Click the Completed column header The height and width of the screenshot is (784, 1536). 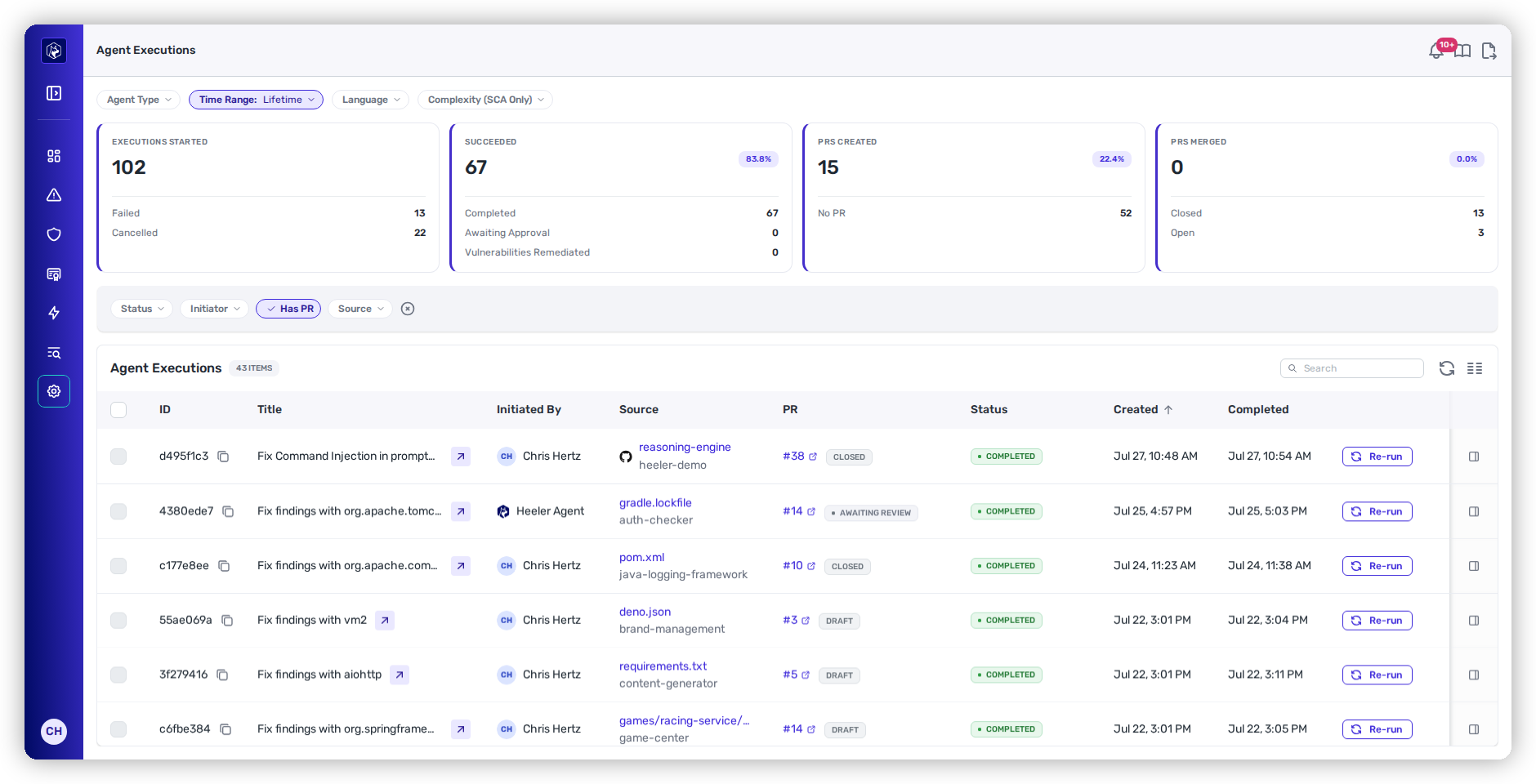click(1258, 410)
